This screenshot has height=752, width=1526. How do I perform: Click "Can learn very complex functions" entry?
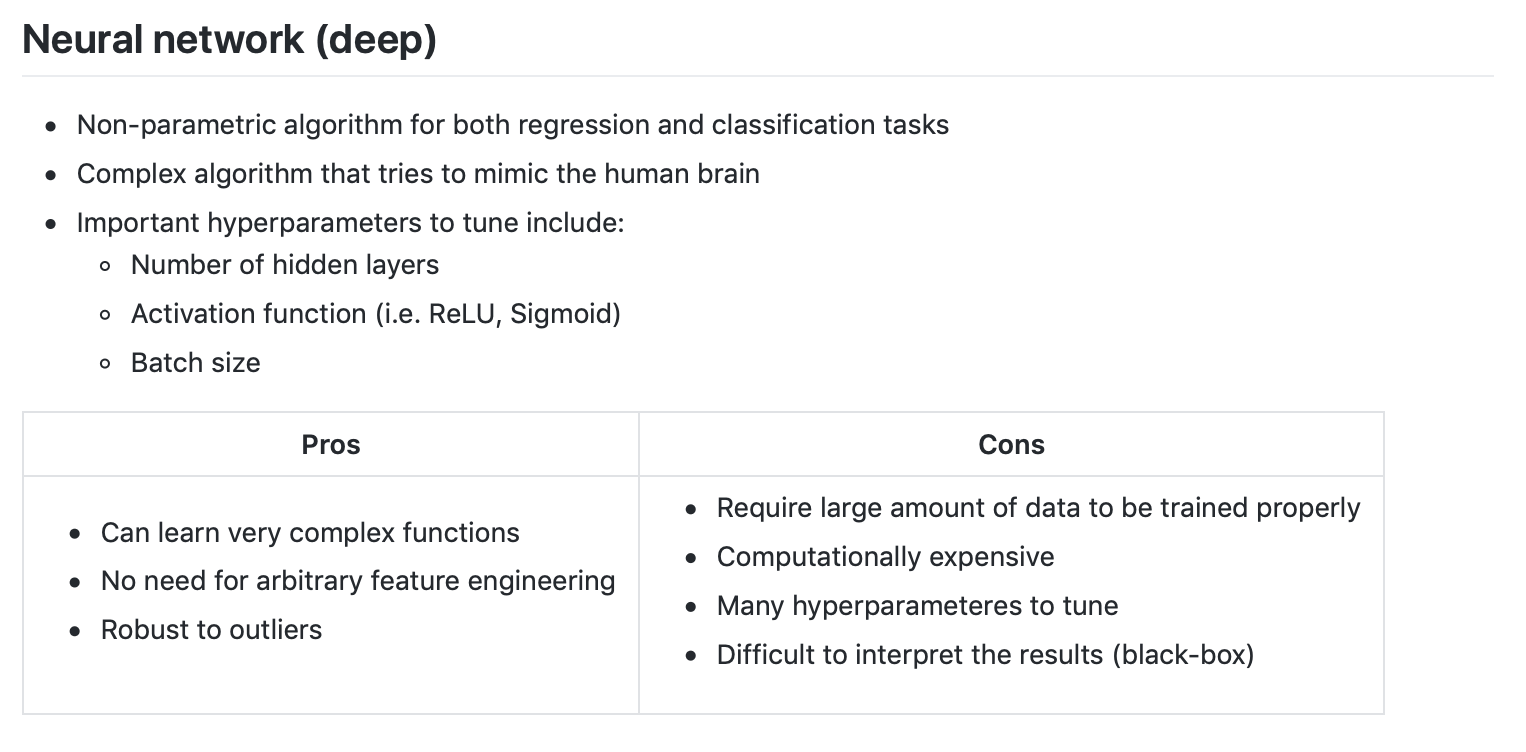[310, 533]
